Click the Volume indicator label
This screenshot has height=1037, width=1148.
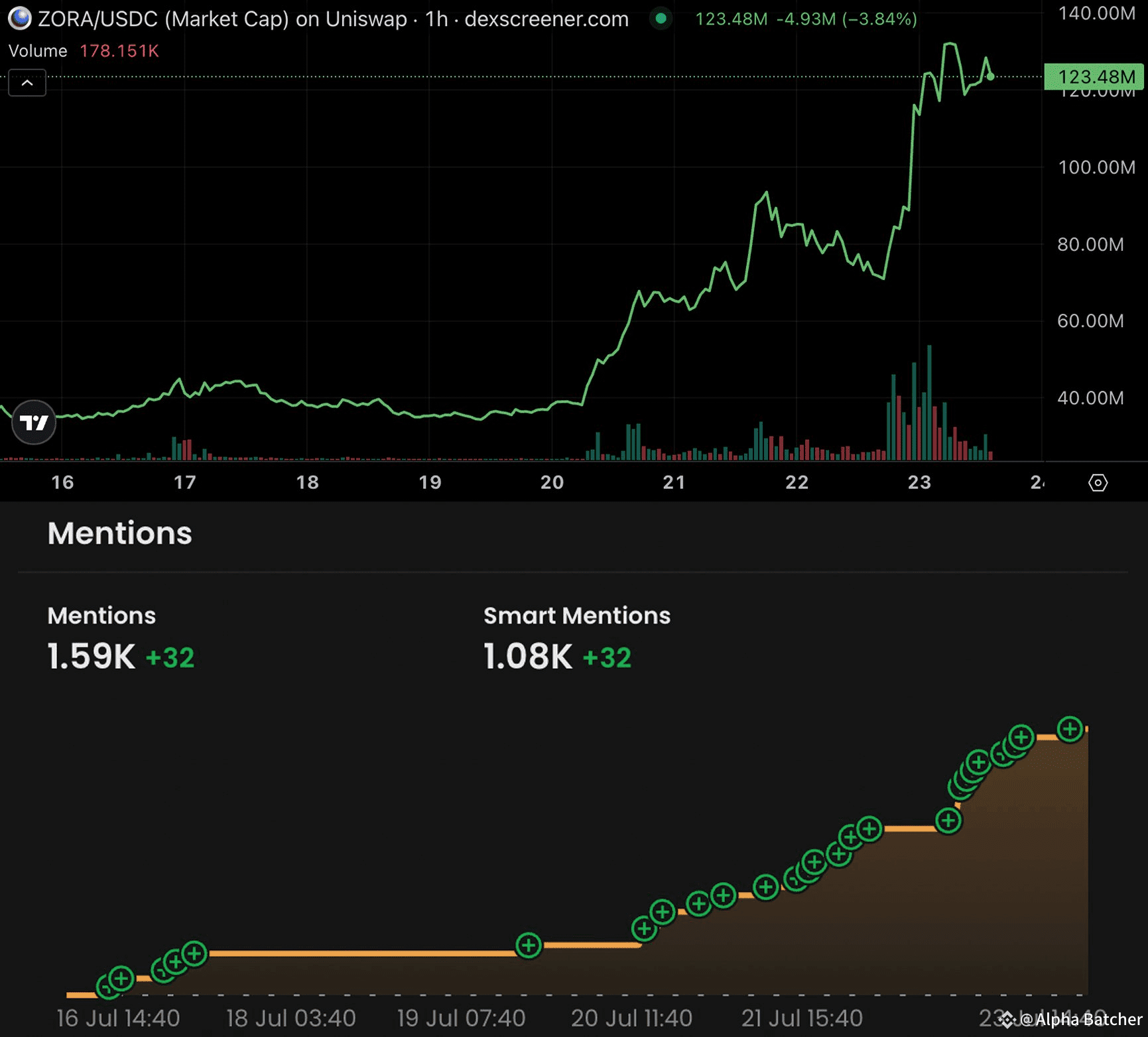point(38,51)
